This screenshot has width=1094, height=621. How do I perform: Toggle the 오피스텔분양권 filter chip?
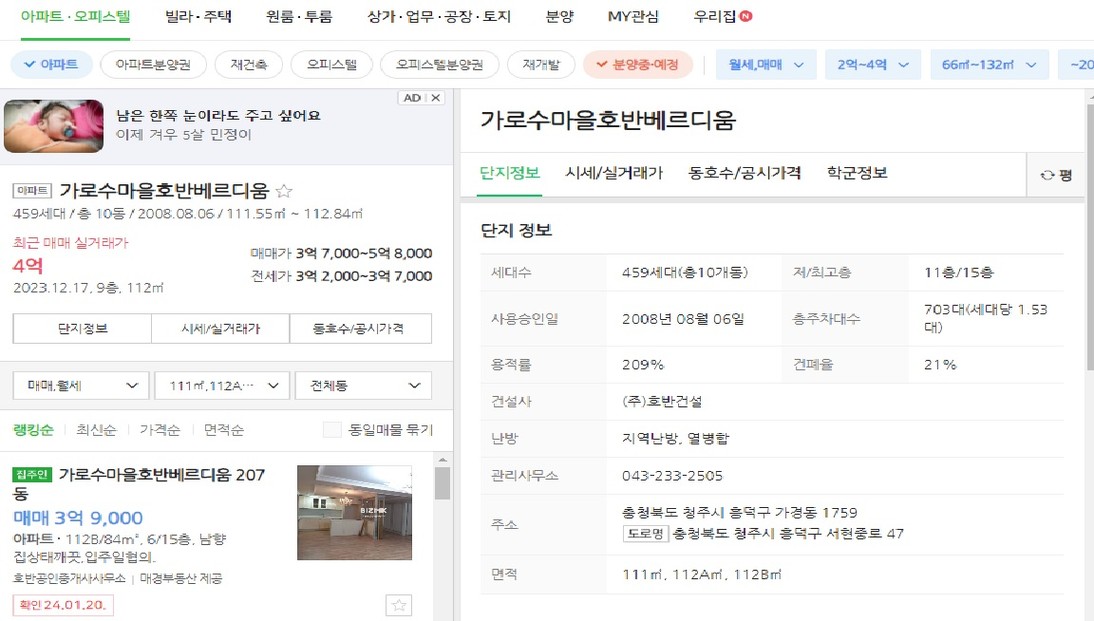[x=440, y=65]
